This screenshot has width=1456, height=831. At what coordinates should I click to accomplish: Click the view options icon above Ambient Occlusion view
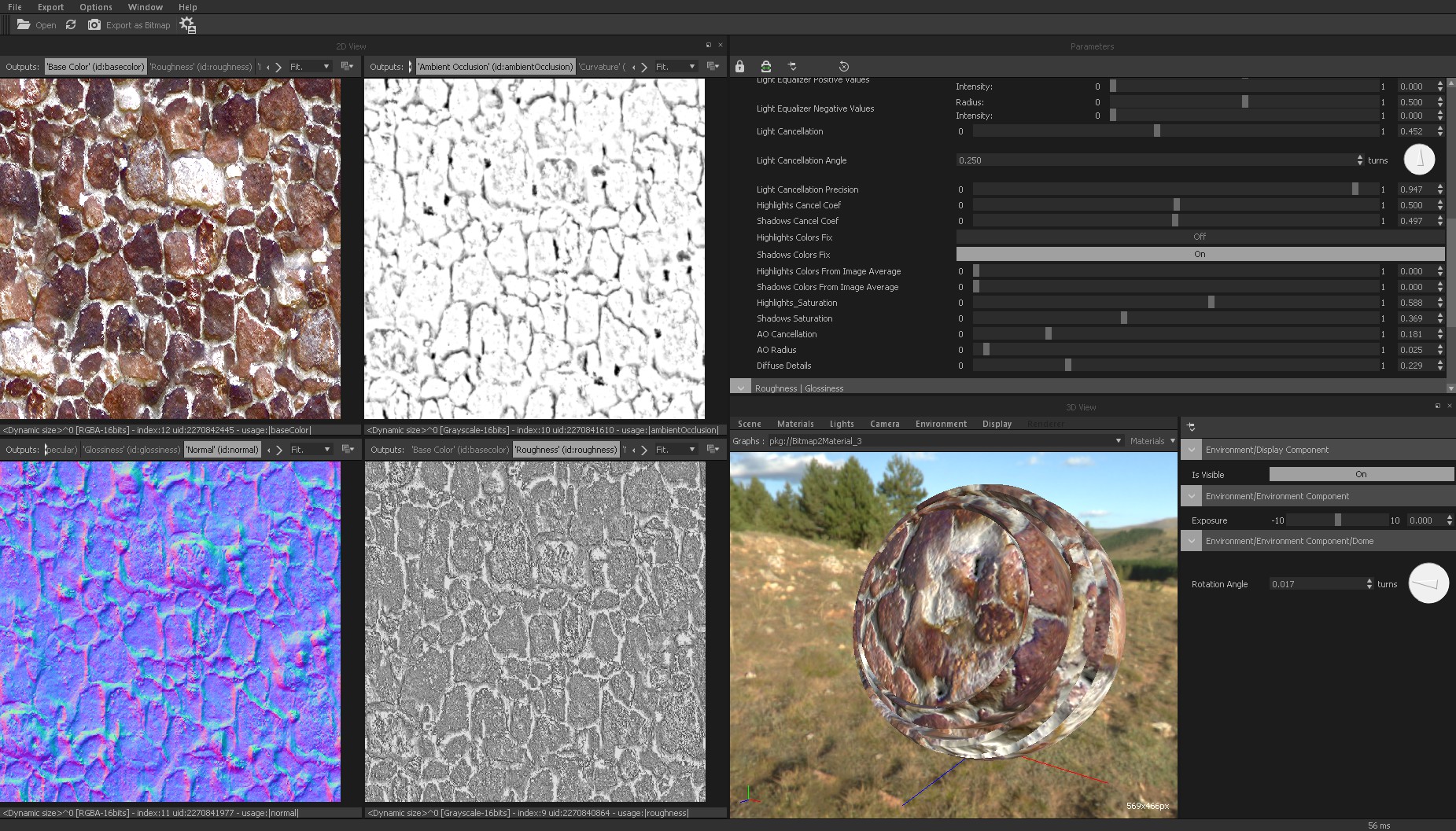click(x=713, y=67)
